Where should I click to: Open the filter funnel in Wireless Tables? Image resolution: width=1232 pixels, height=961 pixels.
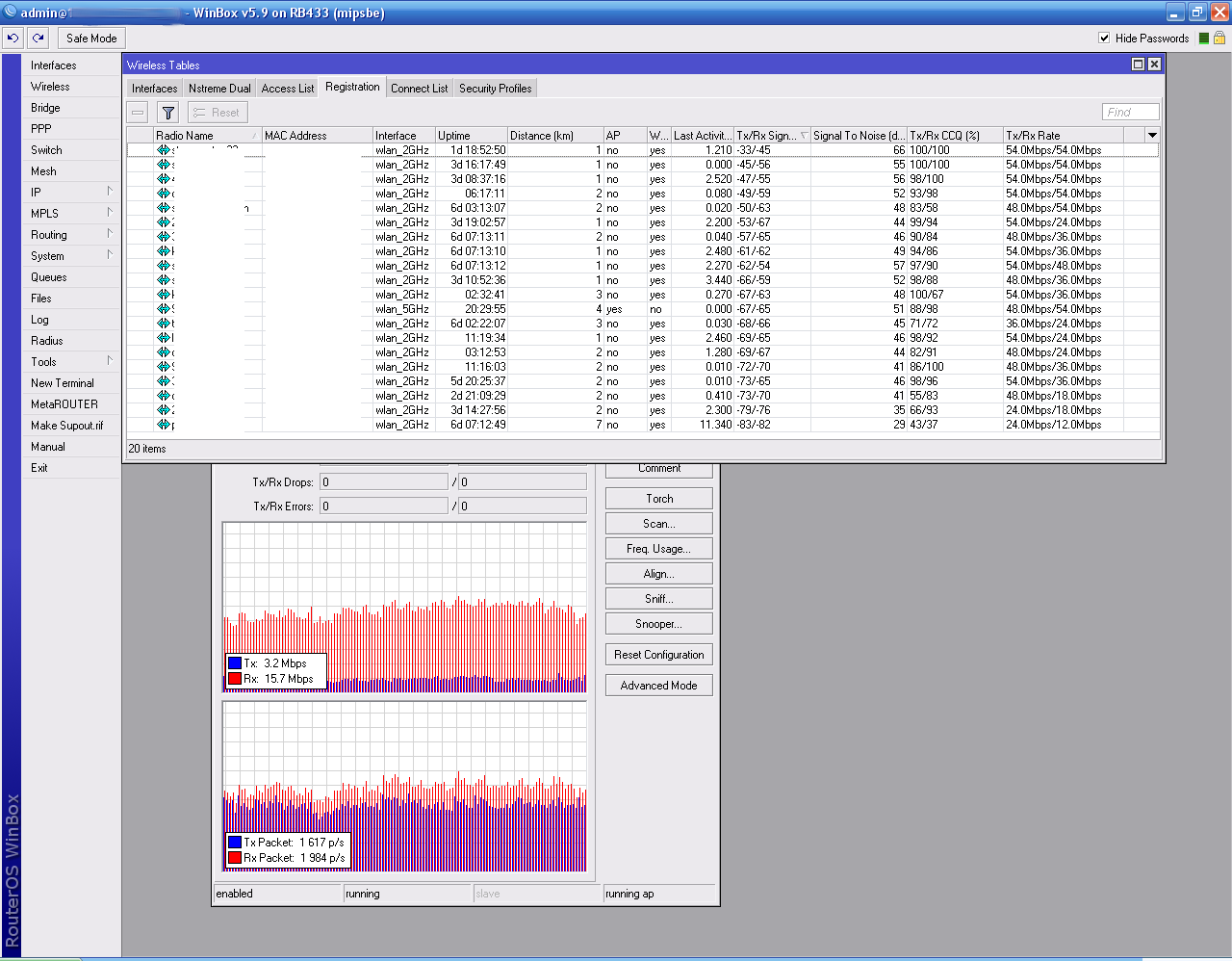167,113
